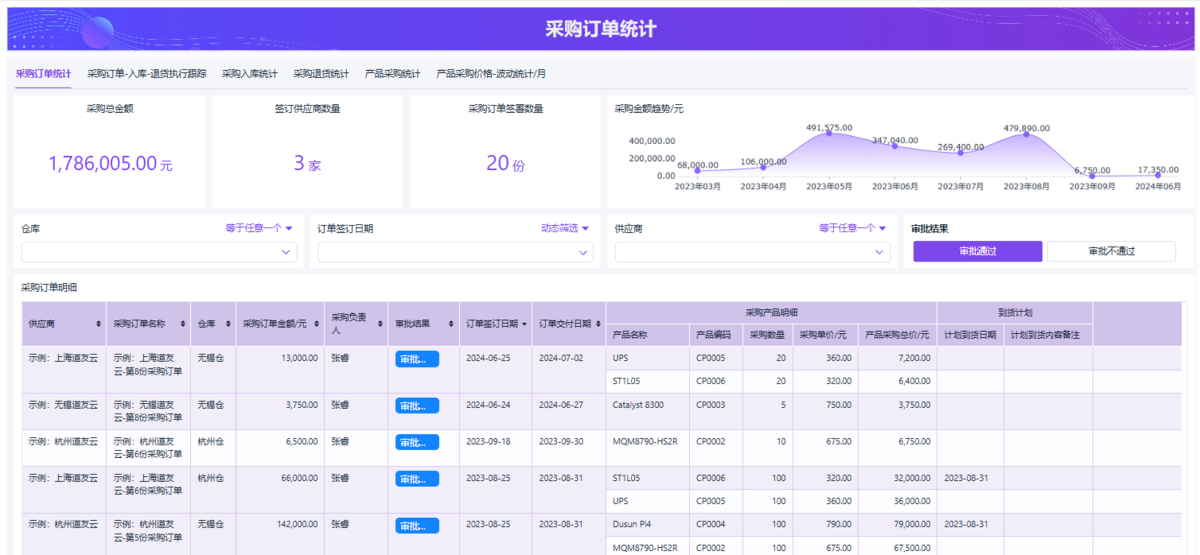This screenshot has height=555, width=1200.
Task: Click sort icon on 审批结果 column
Action: click(x=451, y=324)
